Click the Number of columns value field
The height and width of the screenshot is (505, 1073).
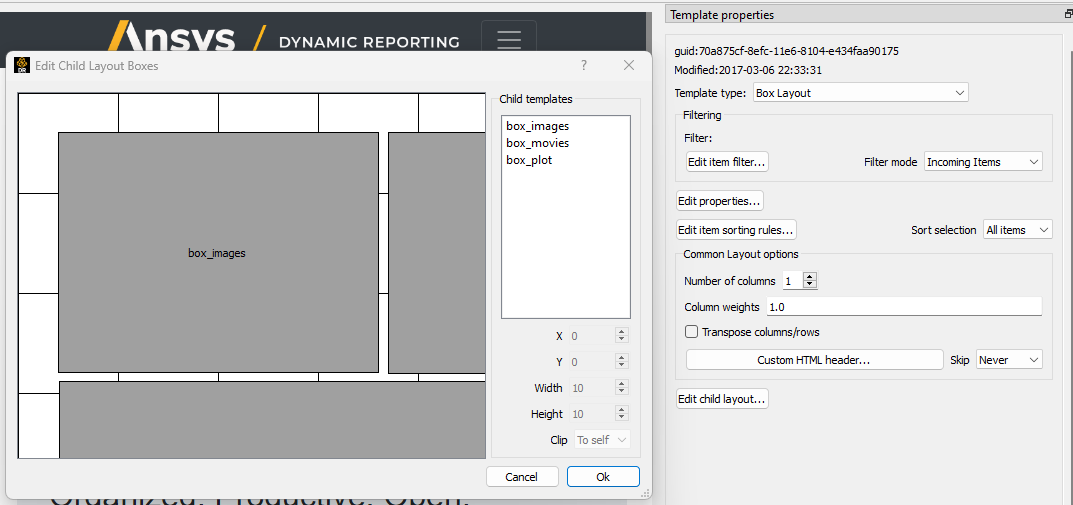793,281
